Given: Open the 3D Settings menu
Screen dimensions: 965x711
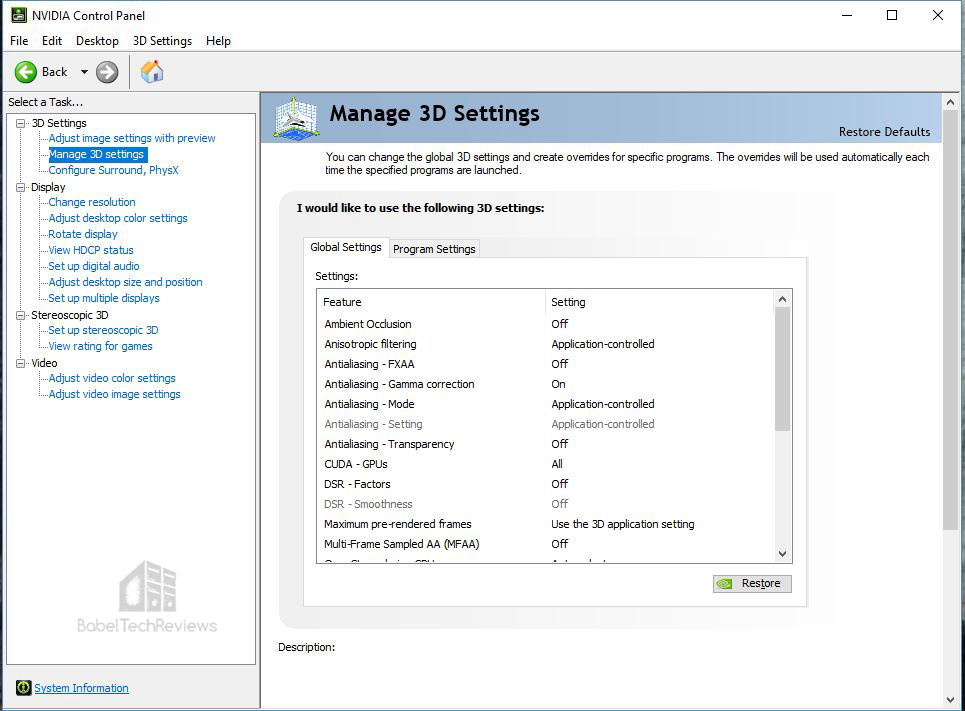Looking at the screenshot, I should coord(162,41).
